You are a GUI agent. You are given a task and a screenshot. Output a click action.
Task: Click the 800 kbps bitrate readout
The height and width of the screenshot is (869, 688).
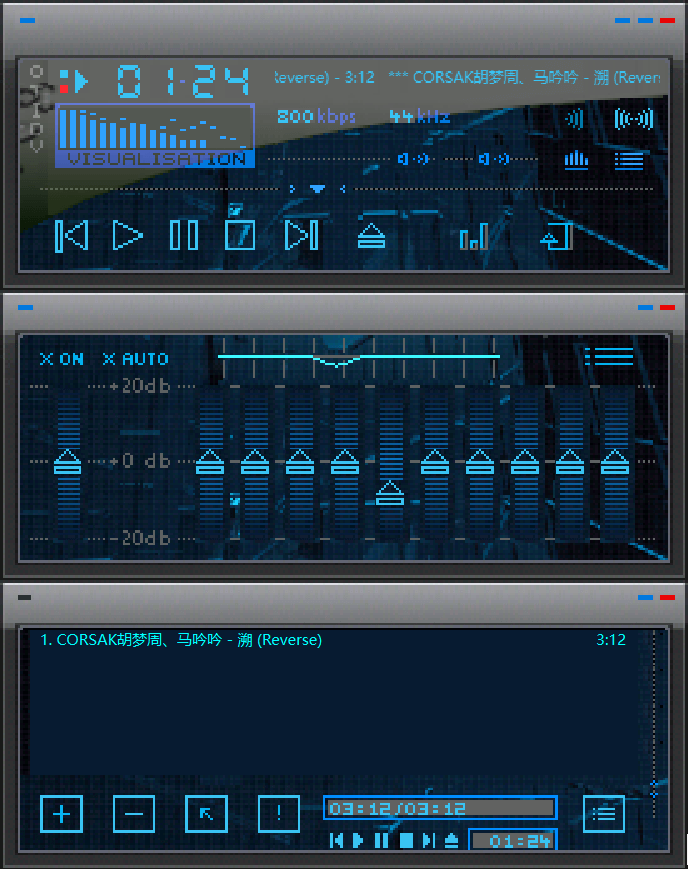[316, 116]
